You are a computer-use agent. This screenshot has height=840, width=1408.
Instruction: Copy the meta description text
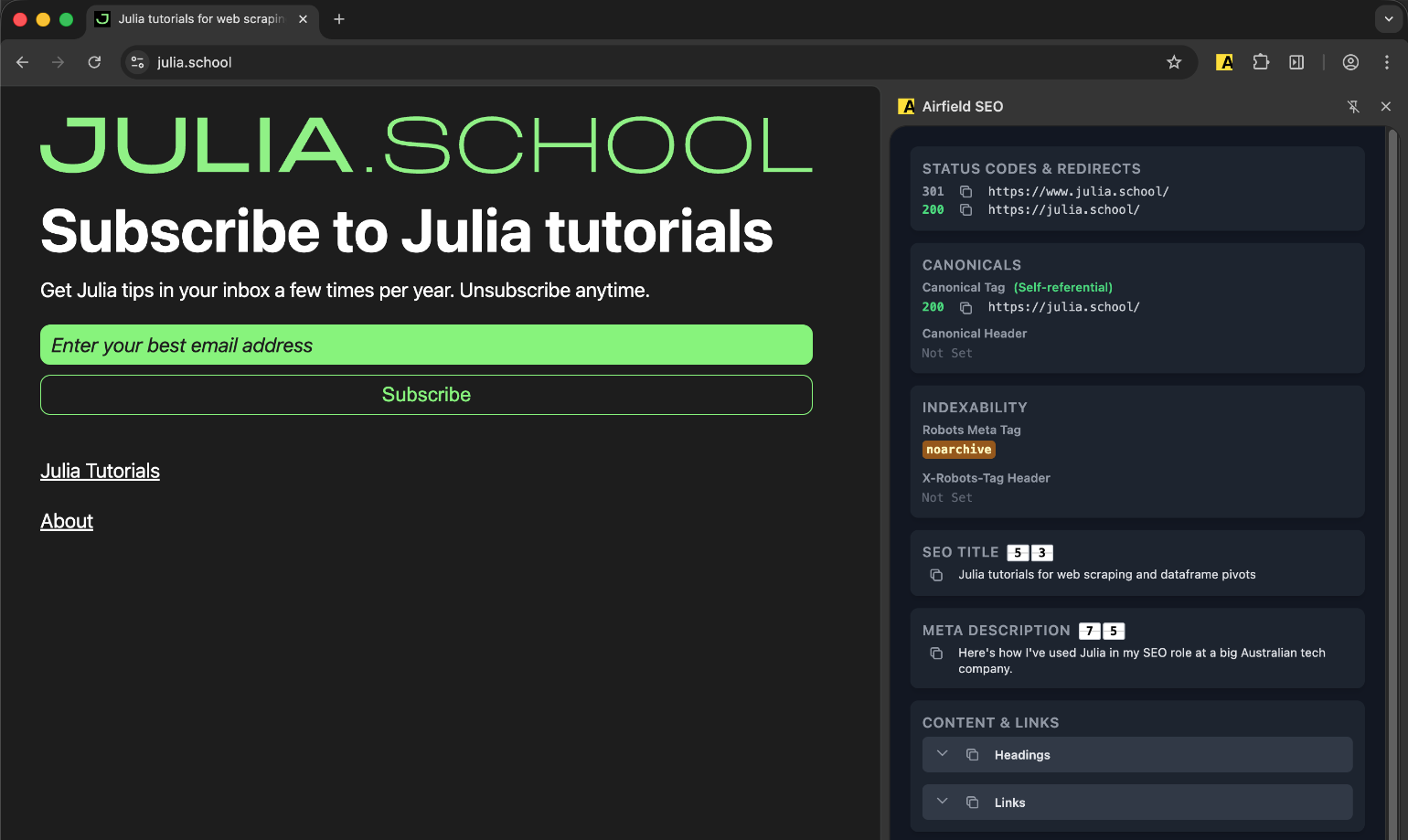[936, 654]
